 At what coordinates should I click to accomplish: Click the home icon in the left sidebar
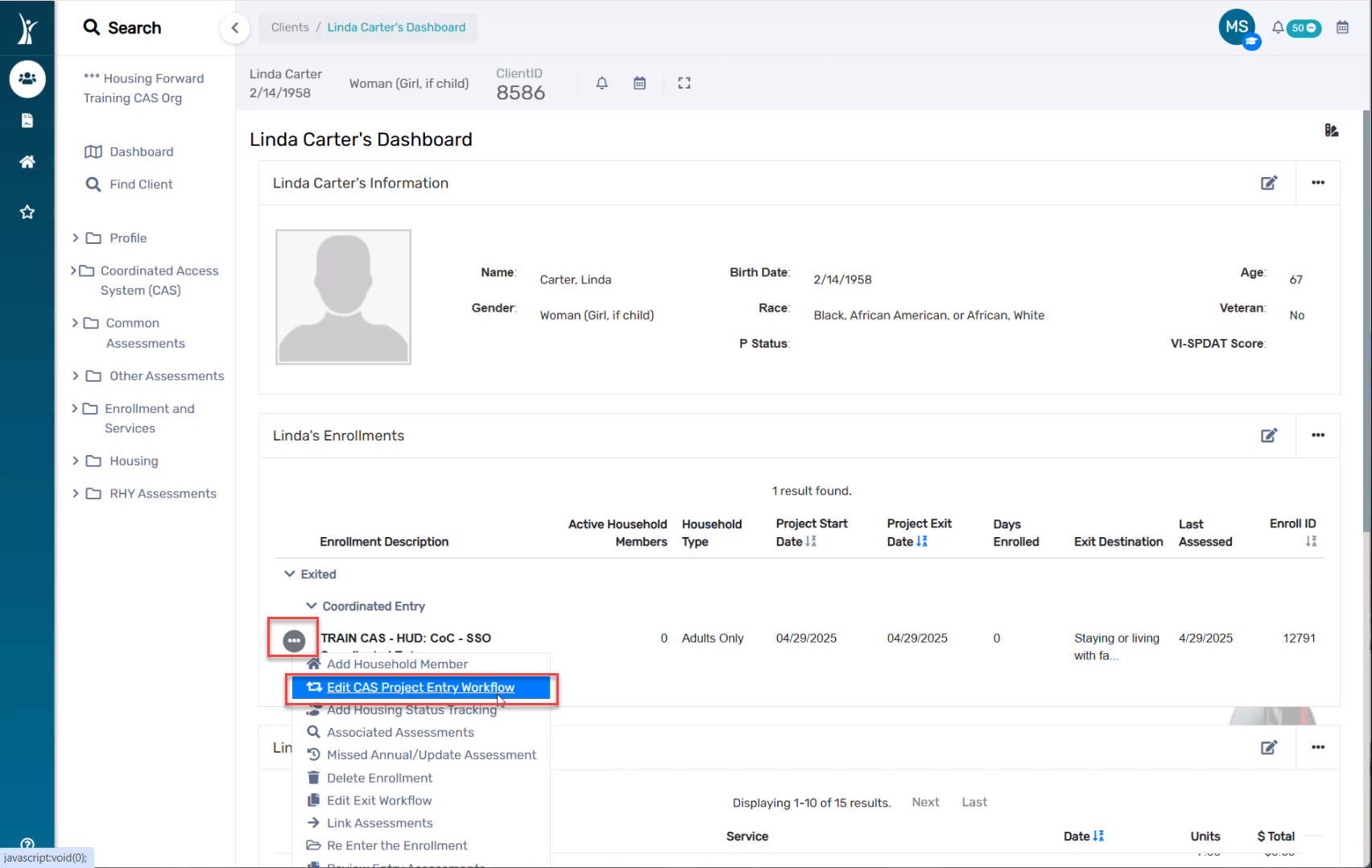pyautogui.click(x=27, y=161)
